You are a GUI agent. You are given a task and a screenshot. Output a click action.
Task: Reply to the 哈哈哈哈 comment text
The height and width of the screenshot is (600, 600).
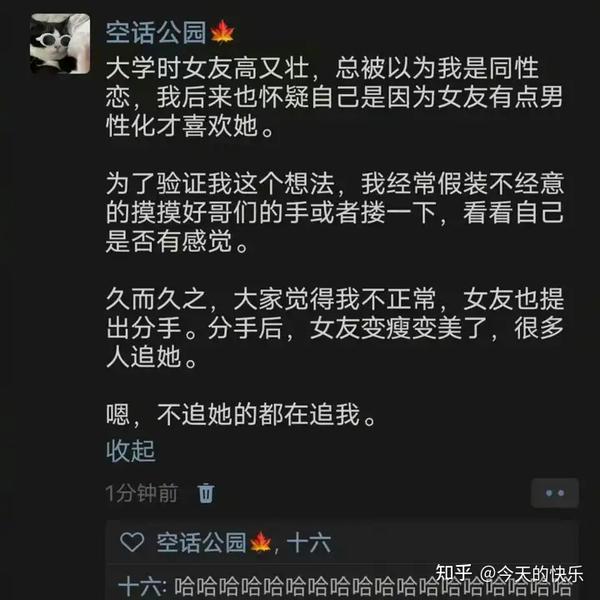click(373, 587)
